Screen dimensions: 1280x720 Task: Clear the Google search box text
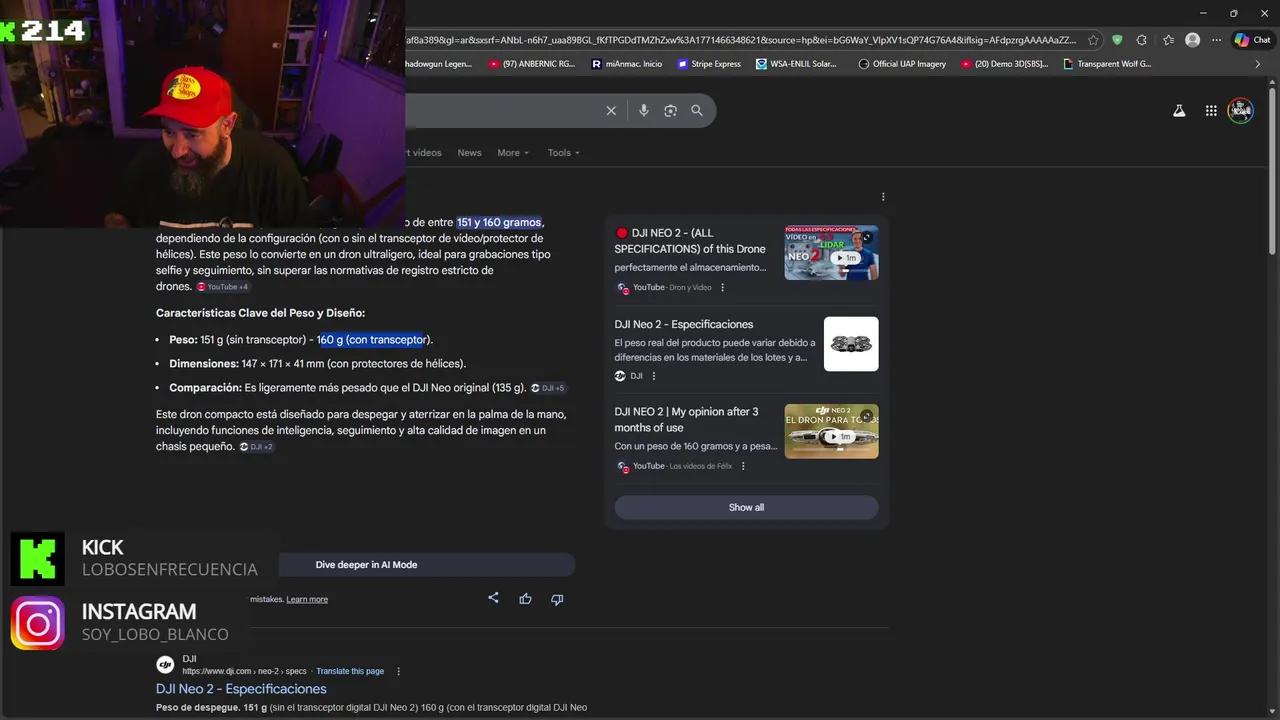[x=611, y=111]
